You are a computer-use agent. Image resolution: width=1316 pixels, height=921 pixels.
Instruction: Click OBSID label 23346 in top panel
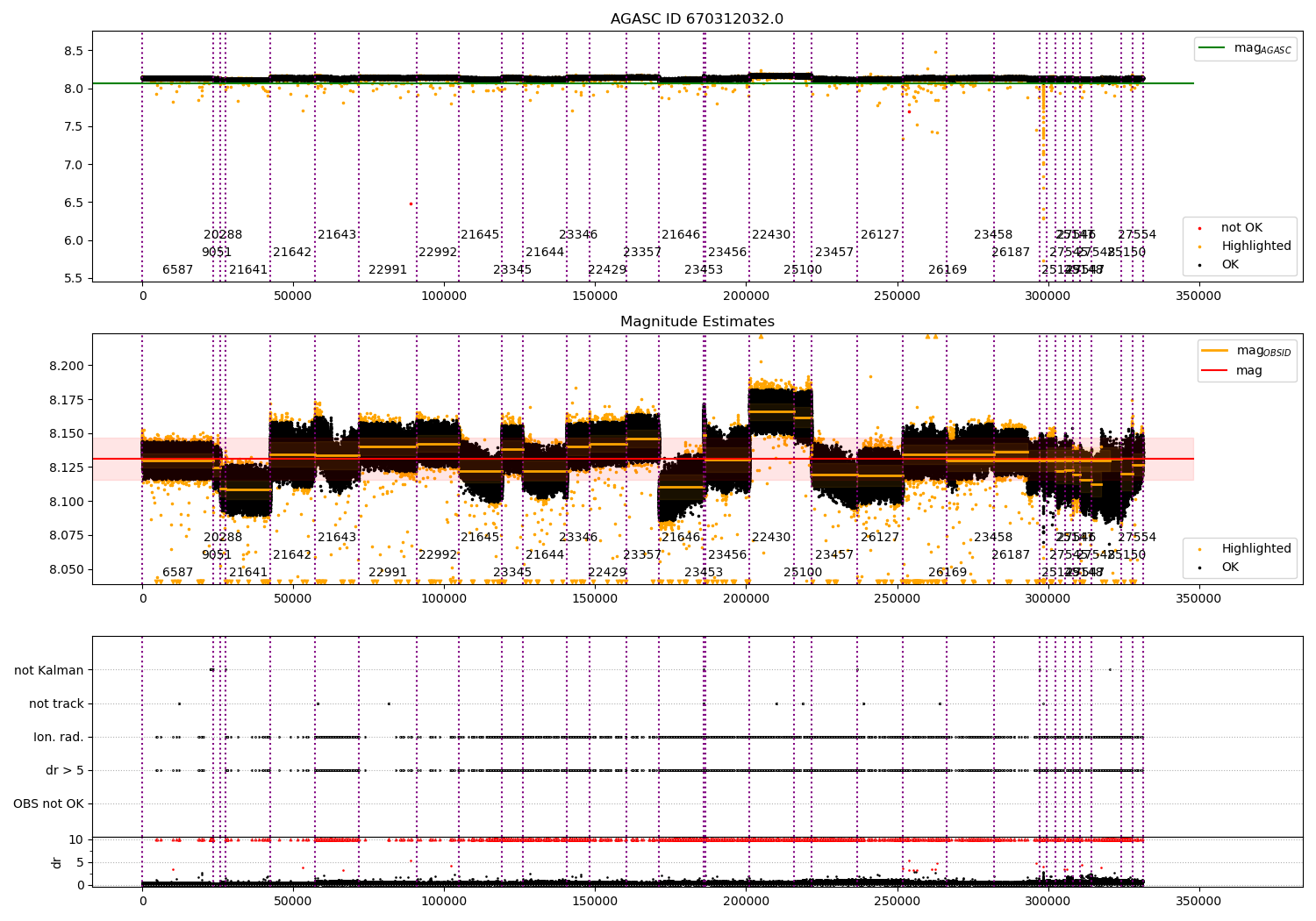[x=578, y=235]
